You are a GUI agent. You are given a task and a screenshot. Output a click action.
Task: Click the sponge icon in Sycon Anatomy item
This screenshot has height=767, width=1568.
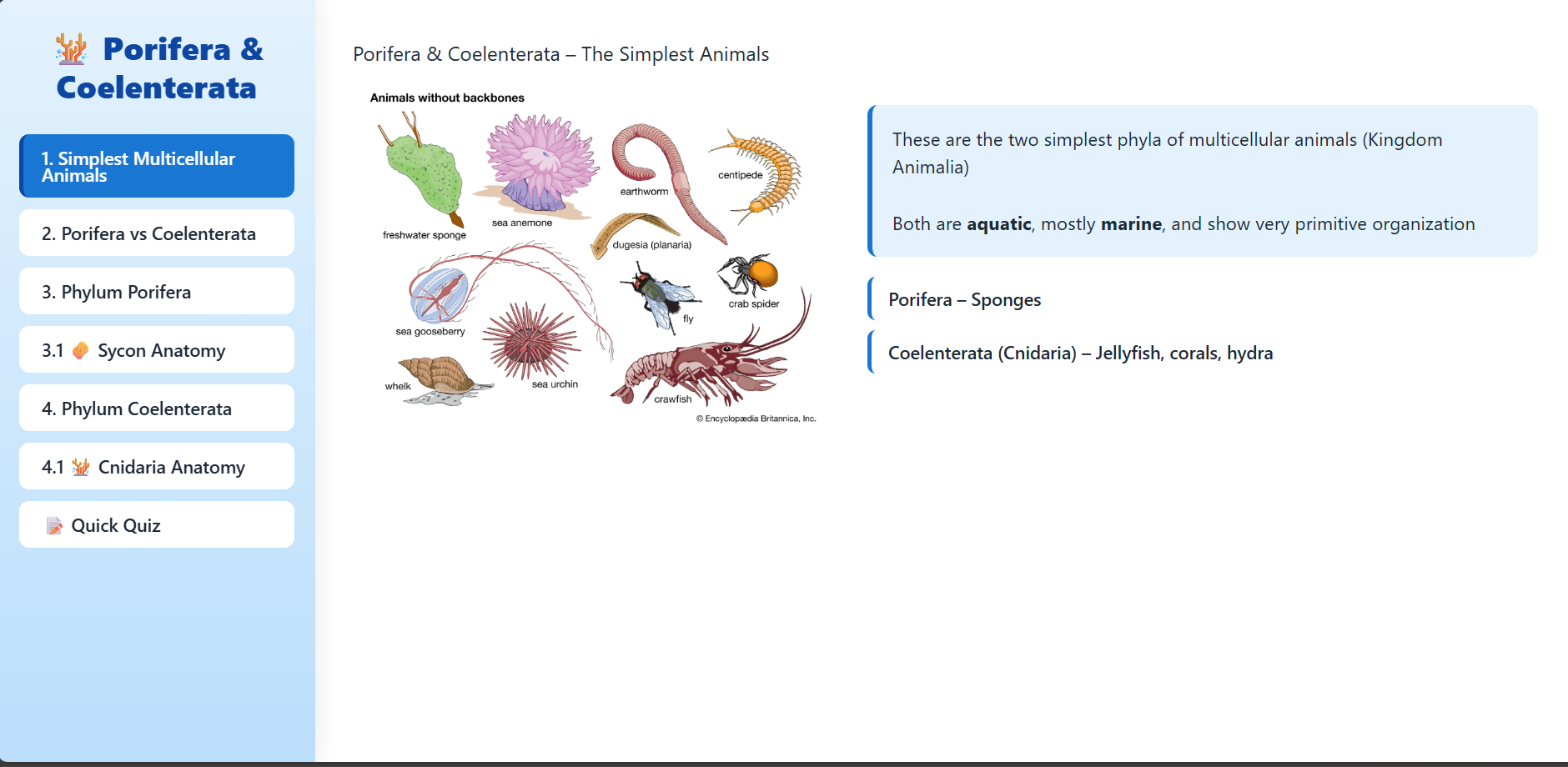point(80,351)
